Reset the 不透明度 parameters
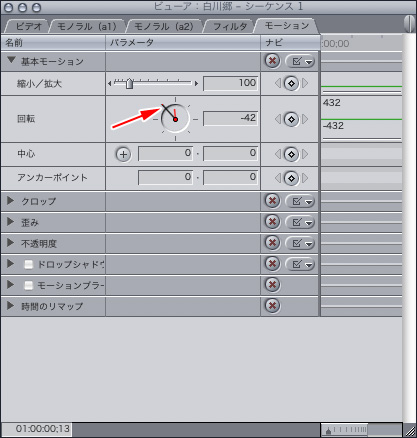The width and height of the screenshot is (417, 438). [x=272, y=243]
